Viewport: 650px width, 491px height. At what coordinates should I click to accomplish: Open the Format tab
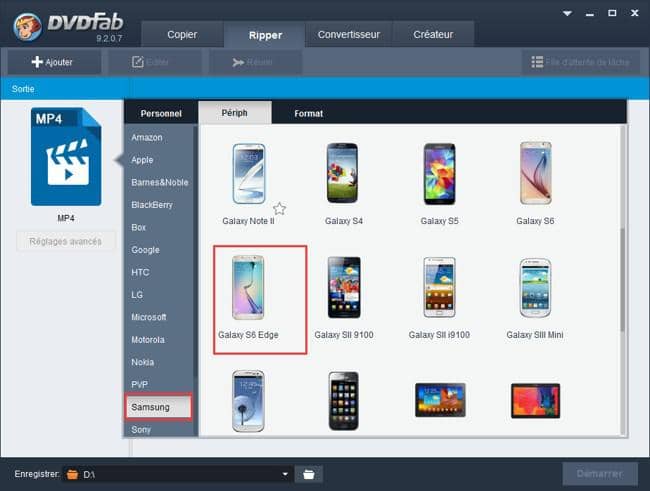click(308, 113)
